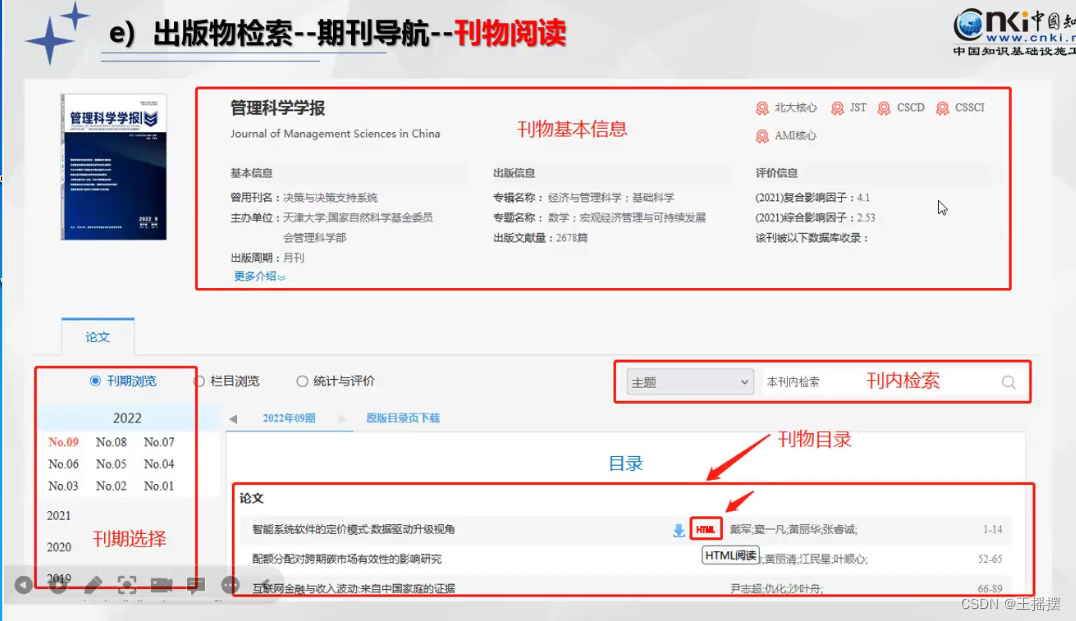Screen dimensions: 1076x621
Task: Click the (2021)复合影响因子 4.1 text
Action: tap(812, 198)
